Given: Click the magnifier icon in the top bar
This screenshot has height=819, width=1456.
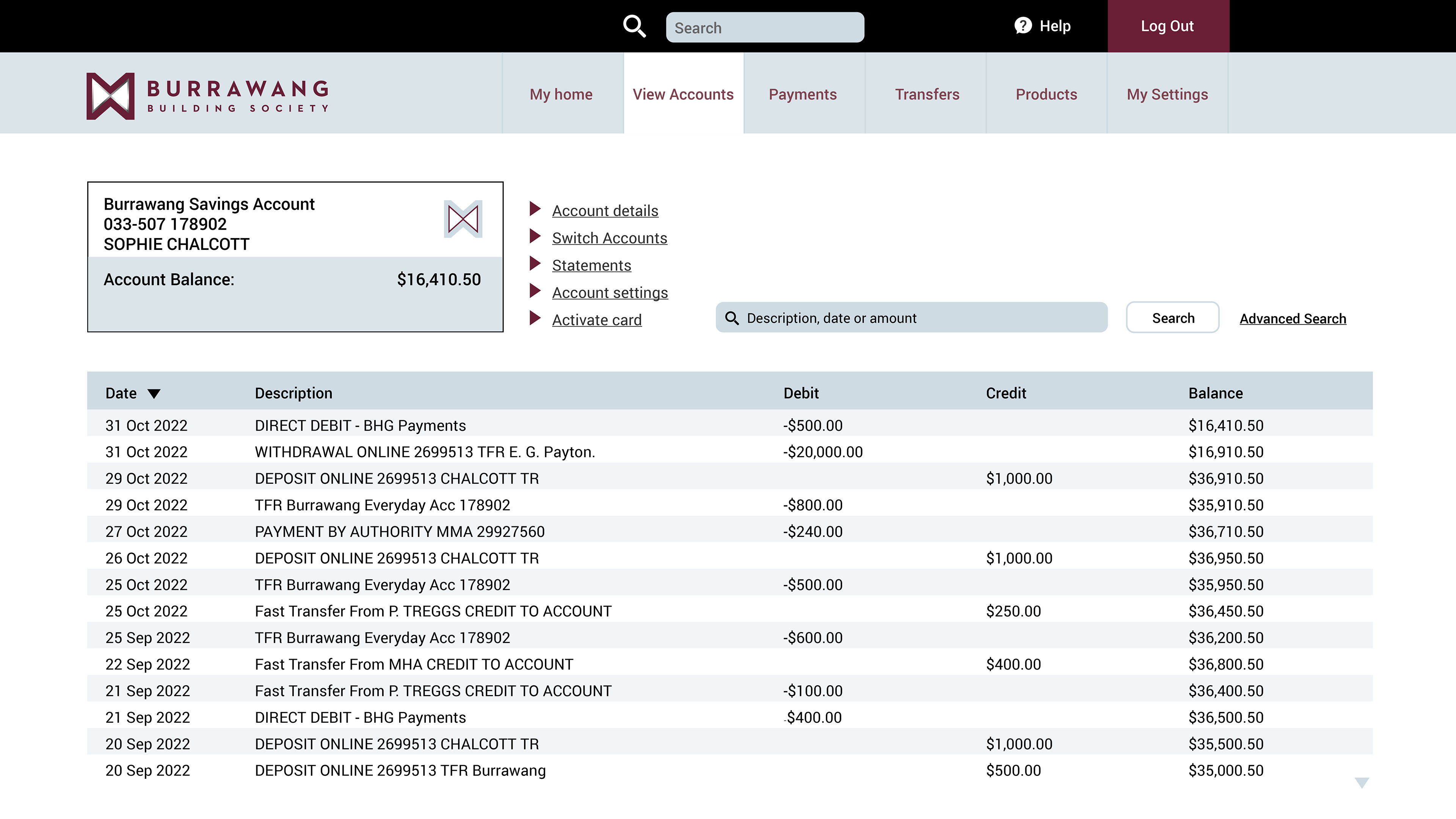Looking at the screenshot, I should [x=634, y=27].
